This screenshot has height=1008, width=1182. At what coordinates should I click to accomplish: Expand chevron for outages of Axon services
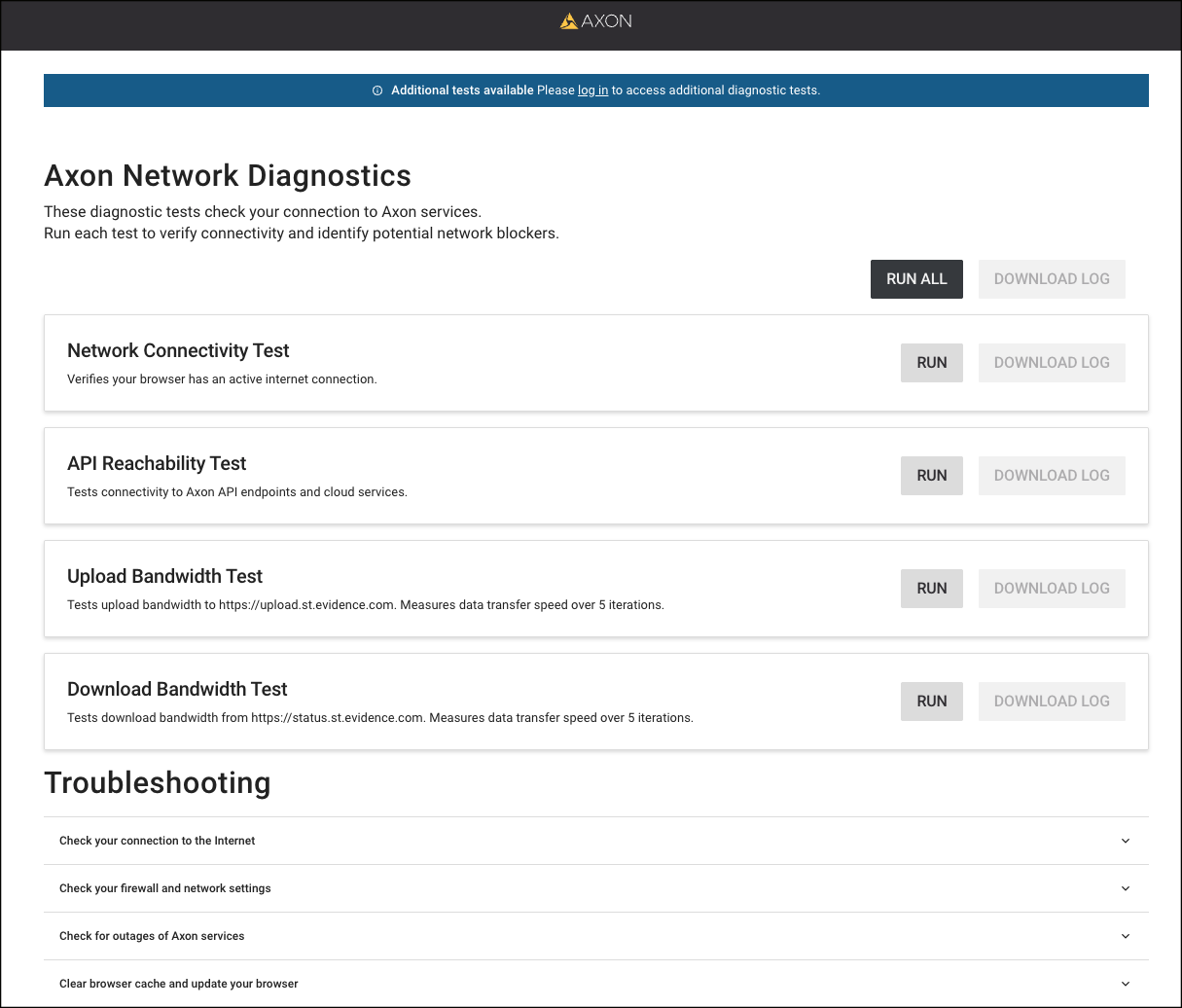[x=1126, y=936]
